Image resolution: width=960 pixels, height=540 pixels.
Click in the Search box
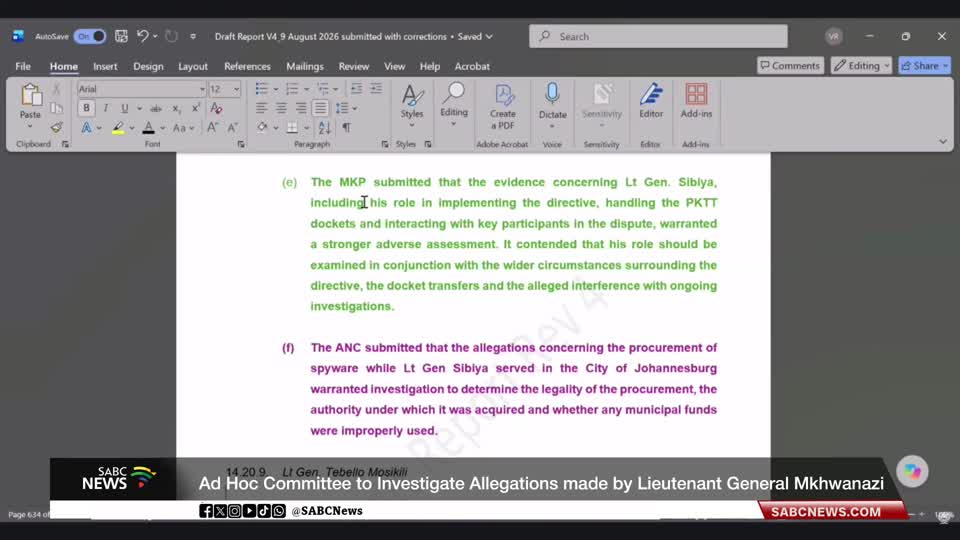pos(658,37)
